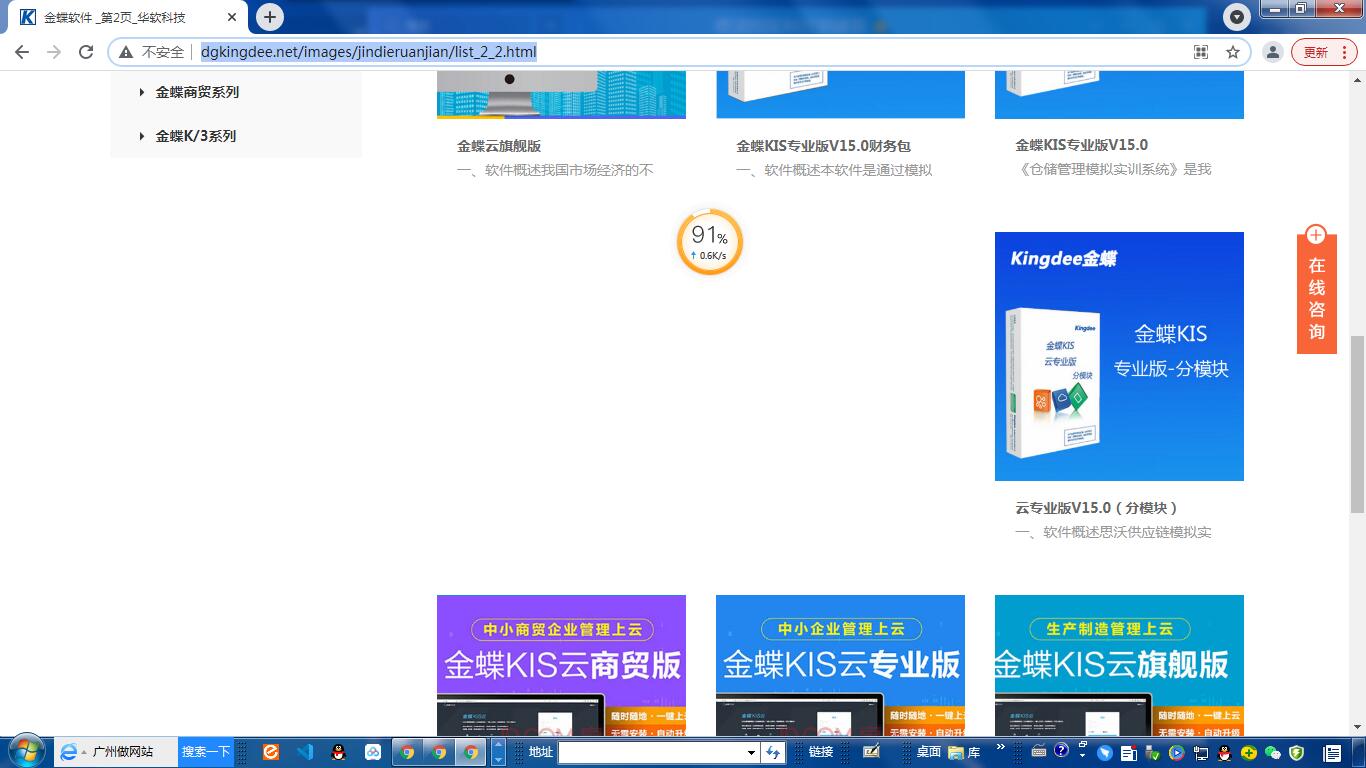Click the taskbar clock notes icon

[x=1332, y=753]
